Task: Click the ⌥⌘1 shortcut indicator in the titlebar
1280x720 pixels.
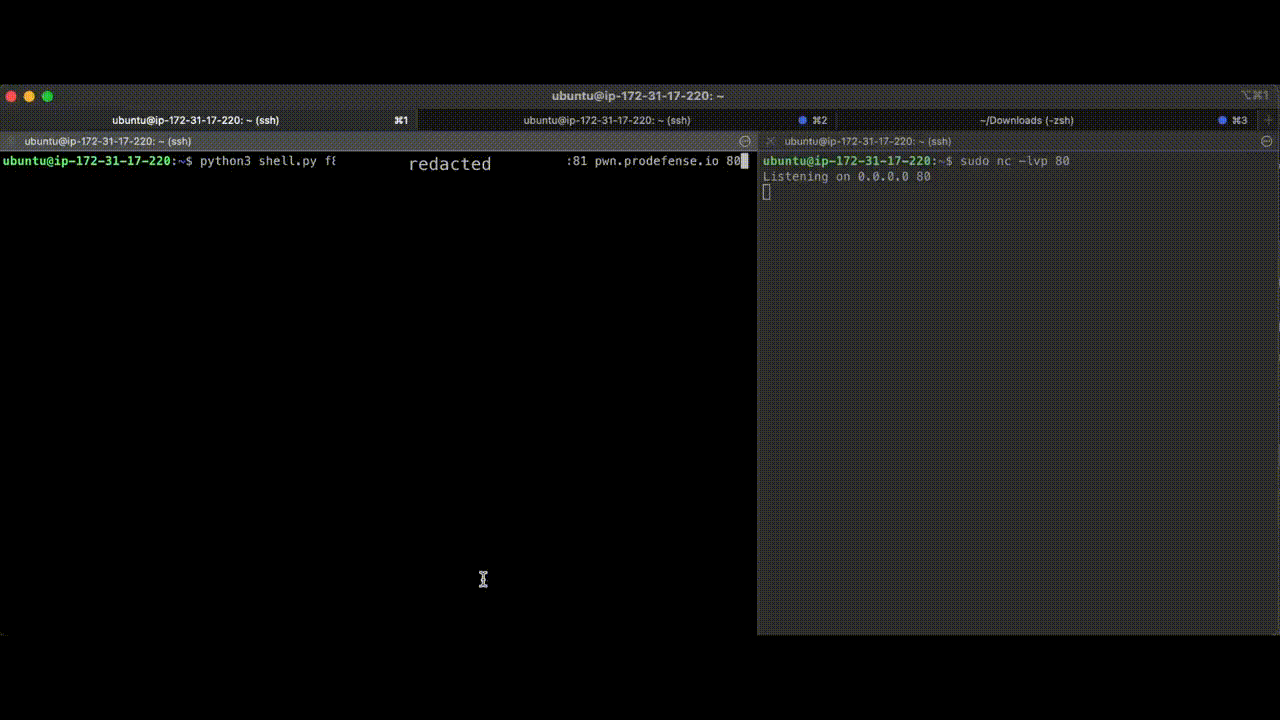Action: point(1254,95)
